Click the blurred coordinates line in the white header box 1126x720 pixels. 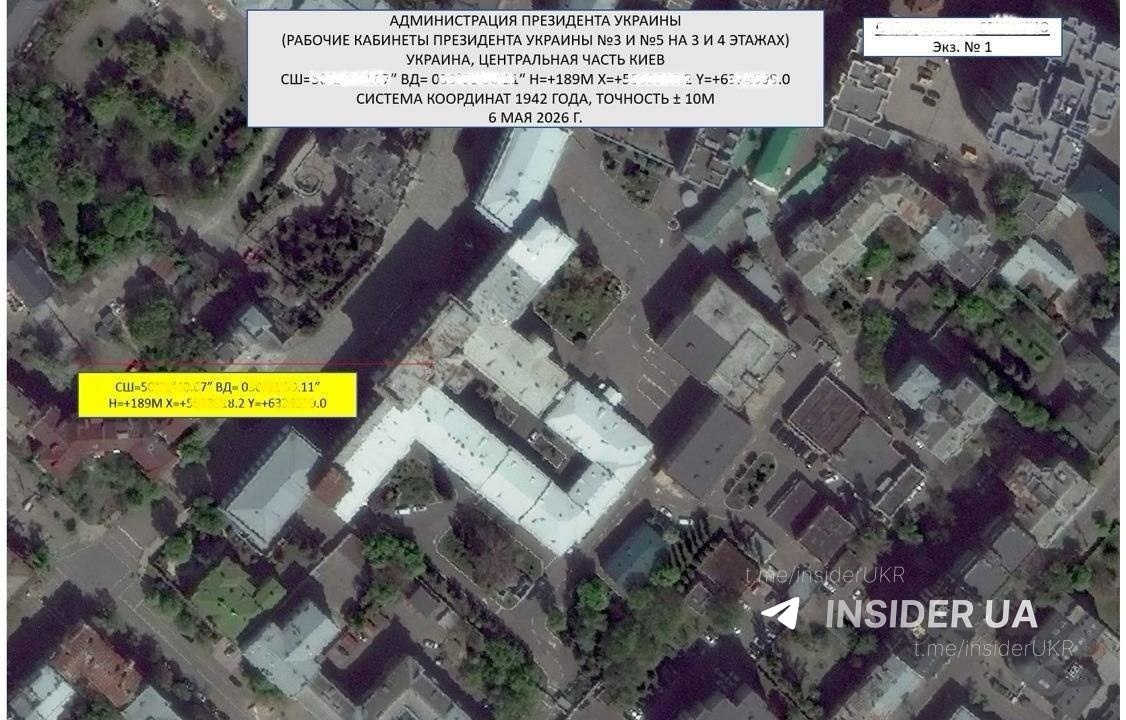pos(535,80)
